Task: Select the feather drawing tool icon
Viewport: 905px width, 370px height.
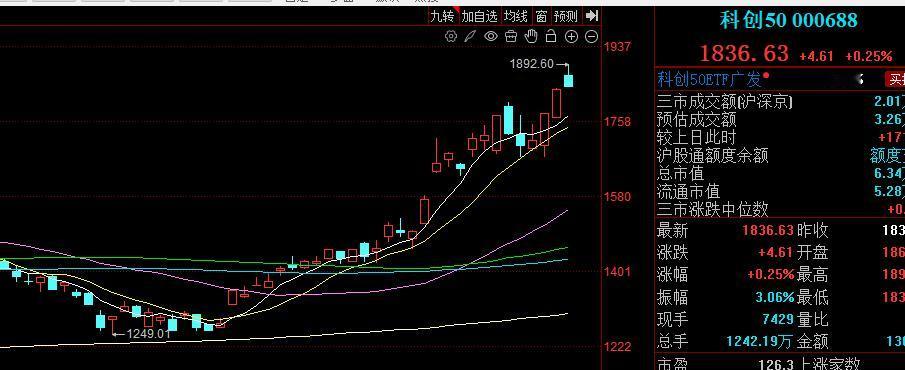Action: 470,36
